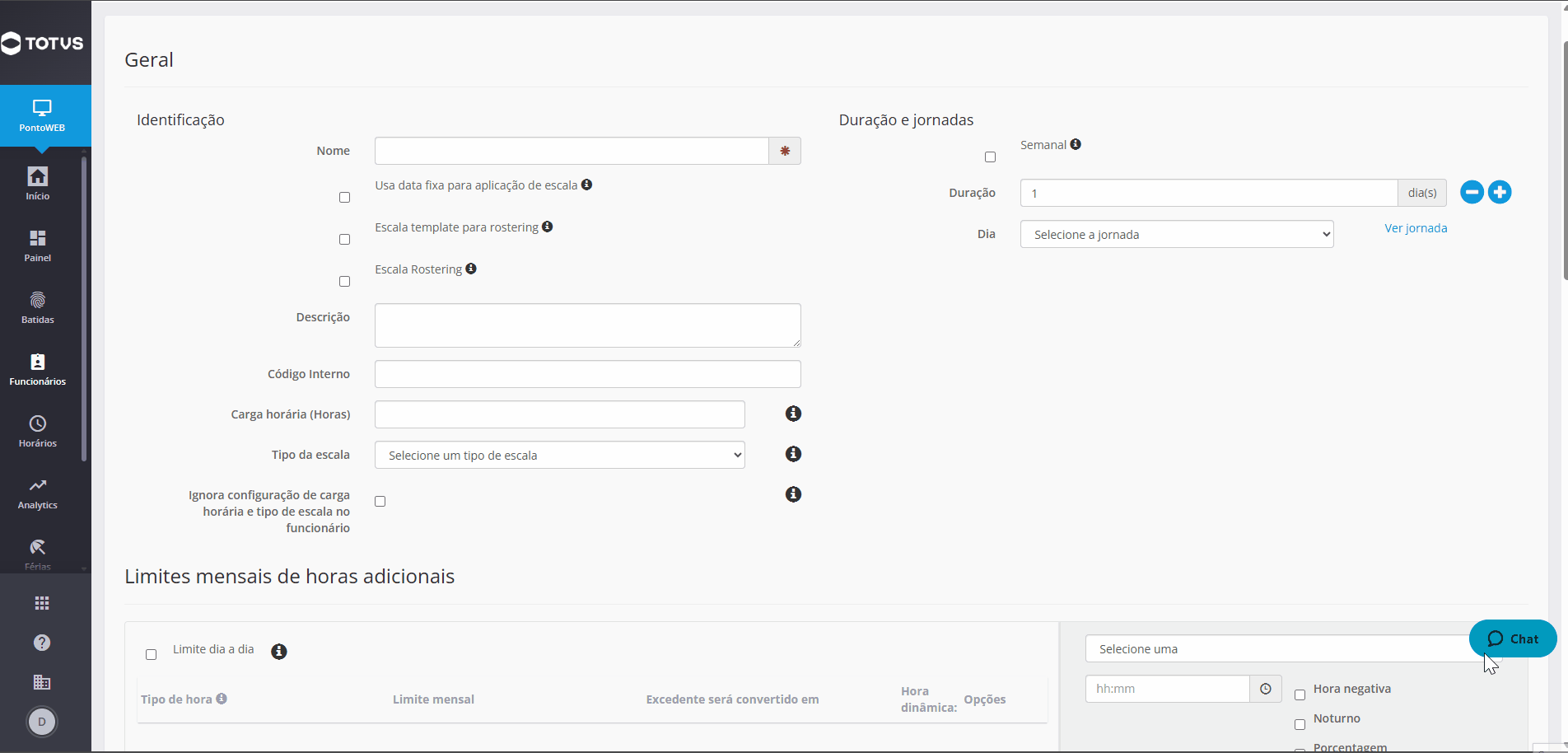
Task: Open the Painel sidebar item
Action: (38, 246)
